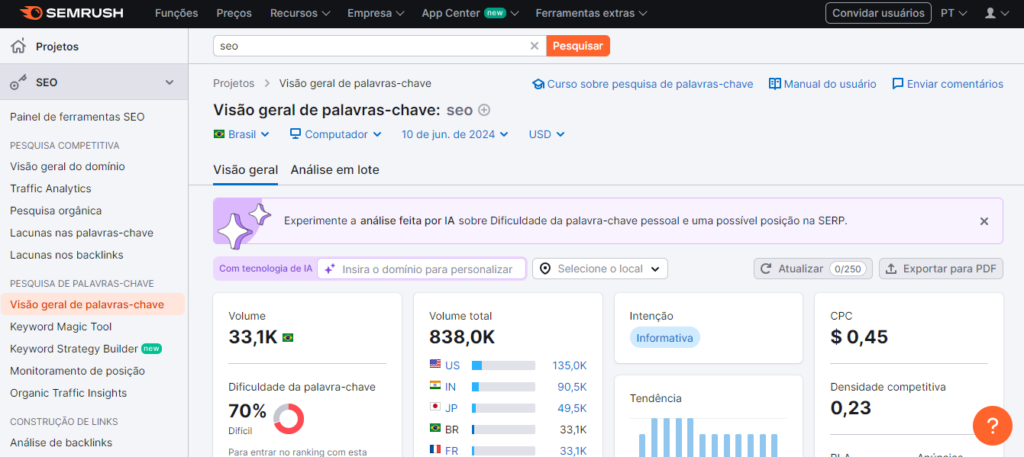The width and height of the screenshot is (1024, 457).
Task: Click Projetos breadcrumb link
Action: (234, 84)
